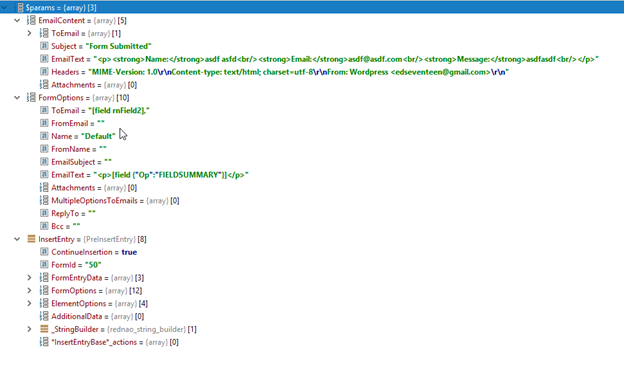This screenshot has width=624, height=375.
Task: Click the "true" value of ContinueInsertion
Action: [129, 252]
